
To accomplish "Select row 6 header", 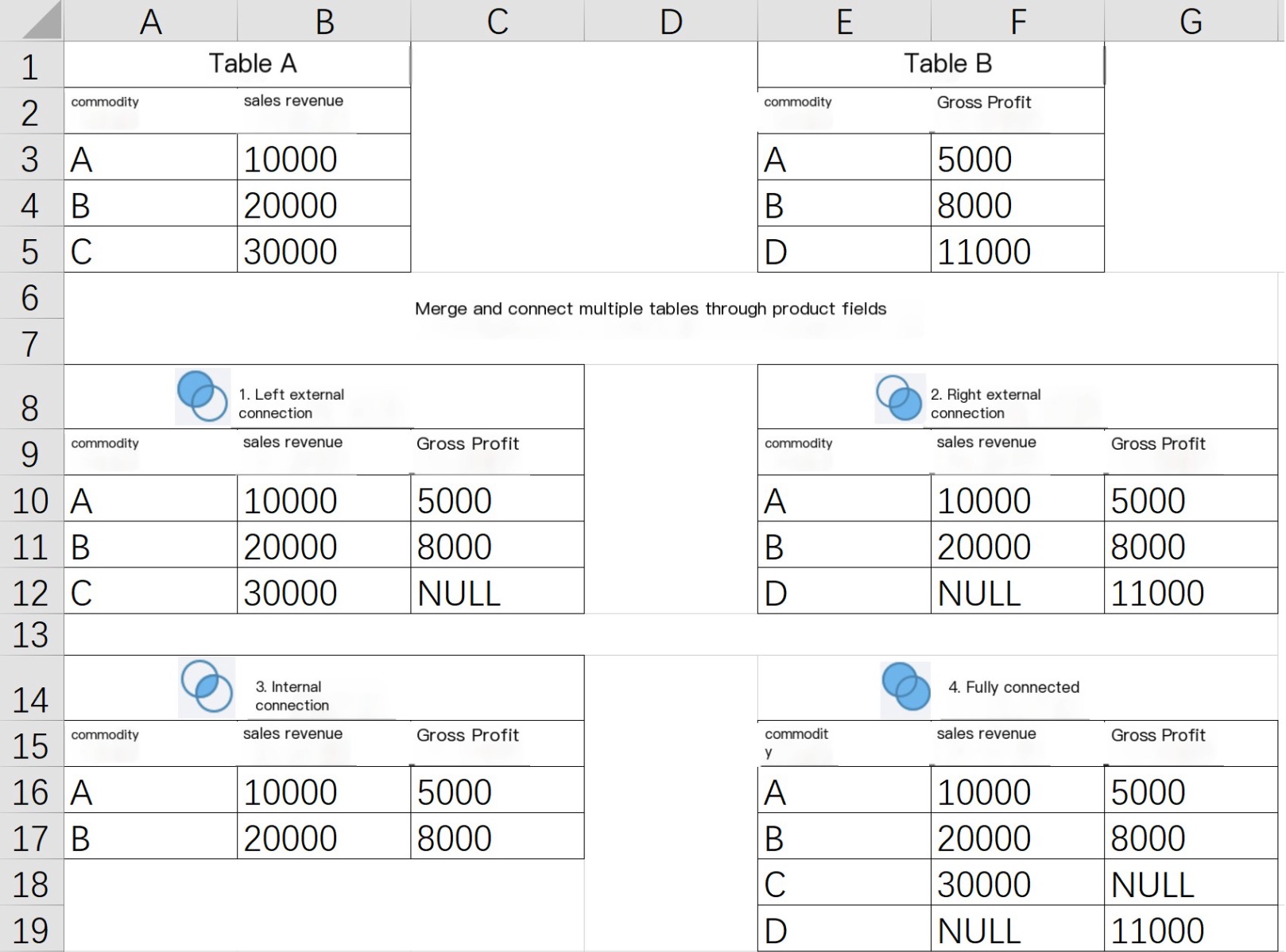I will click(30, 298).
